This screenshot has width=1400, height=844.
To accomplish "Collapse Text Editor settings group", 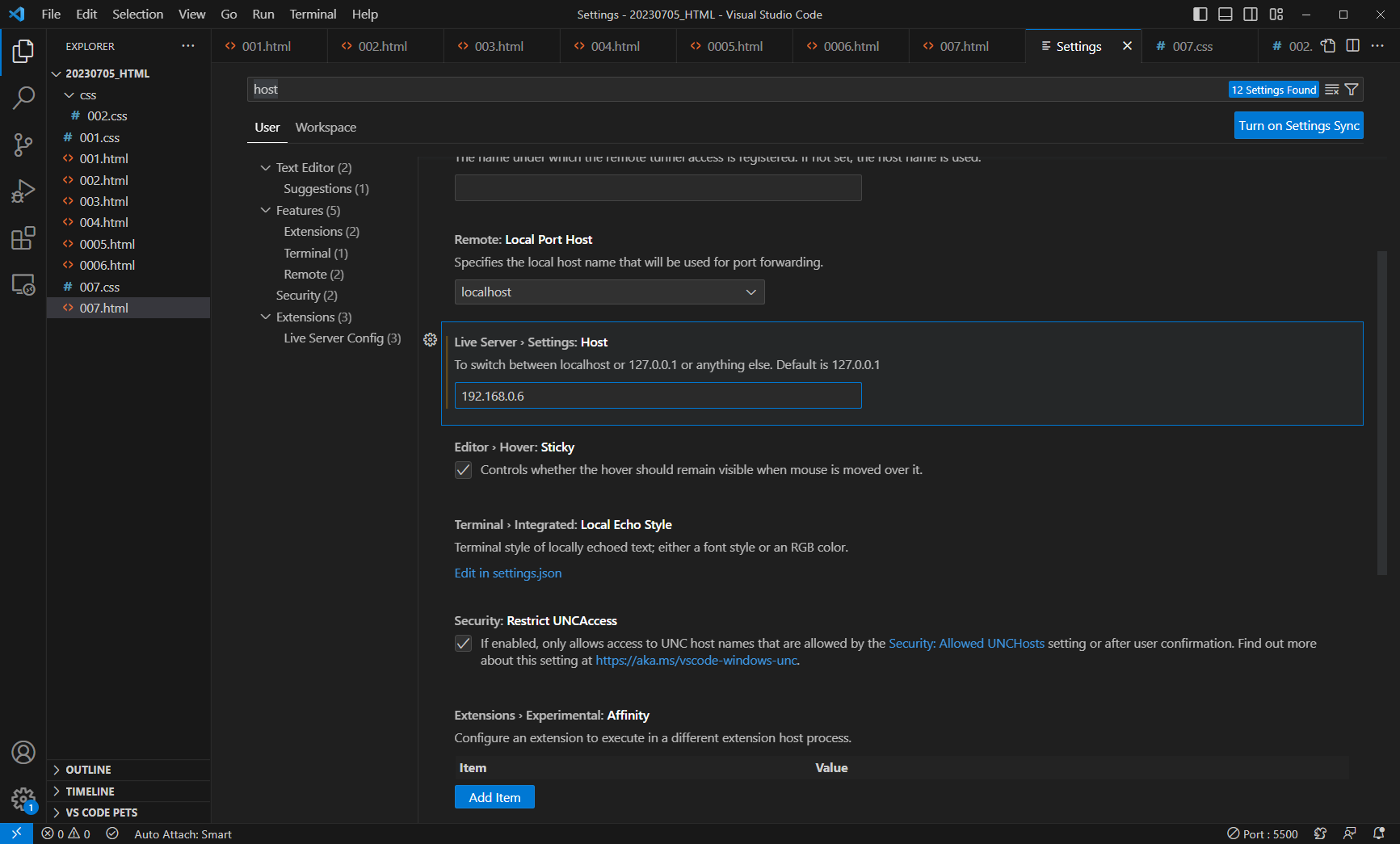I will (265, 167).
